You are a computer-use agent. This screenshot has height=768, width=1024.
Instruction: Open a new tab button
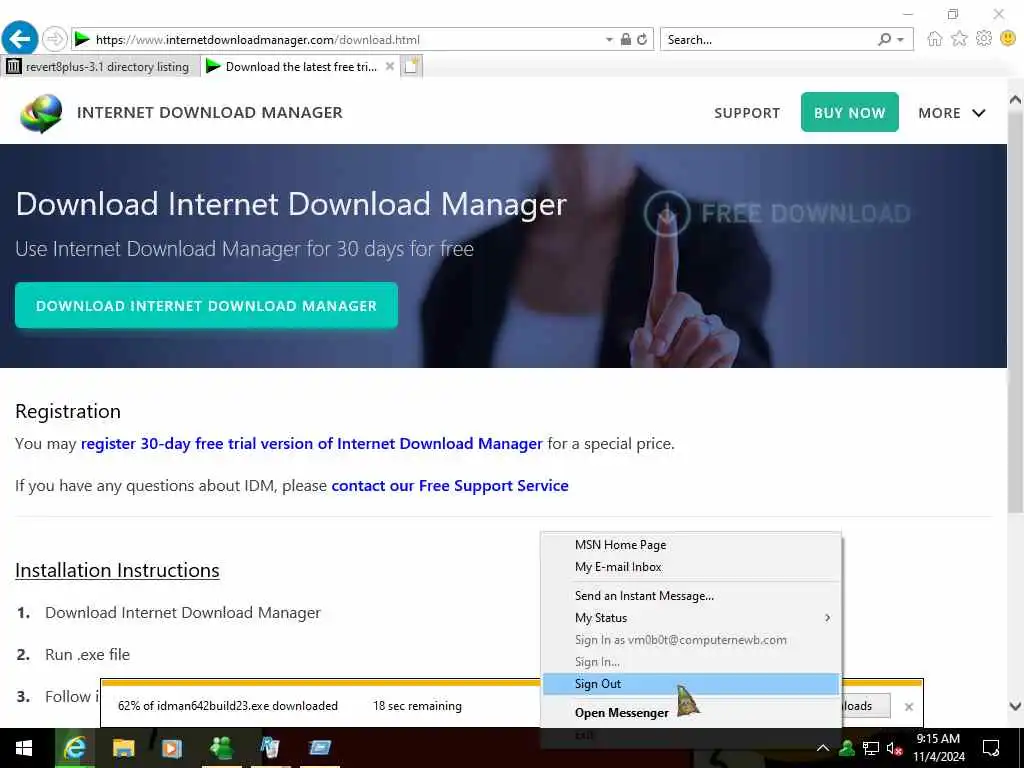point(411,67)
